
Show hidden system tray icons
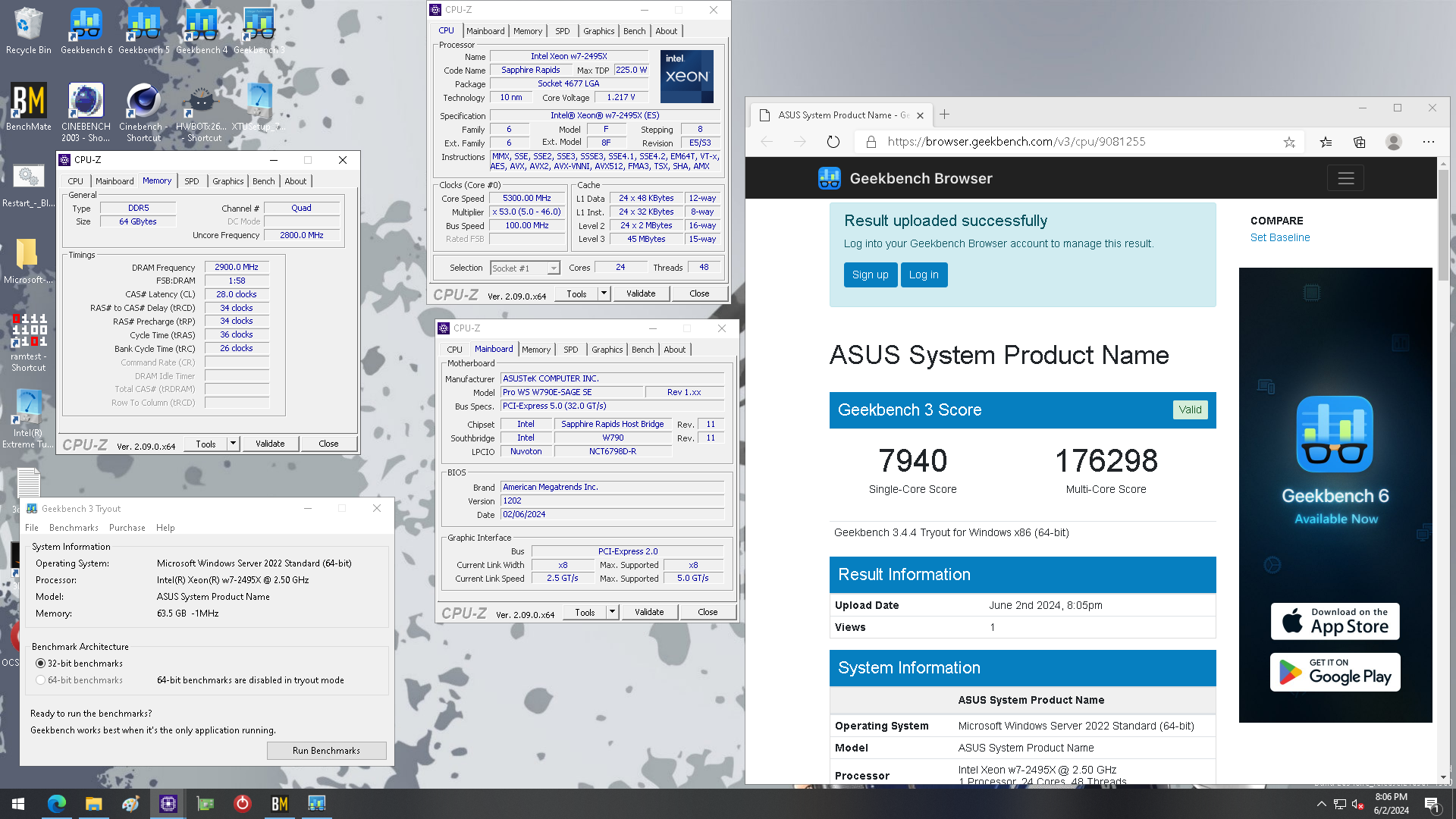coord(1321,804)
